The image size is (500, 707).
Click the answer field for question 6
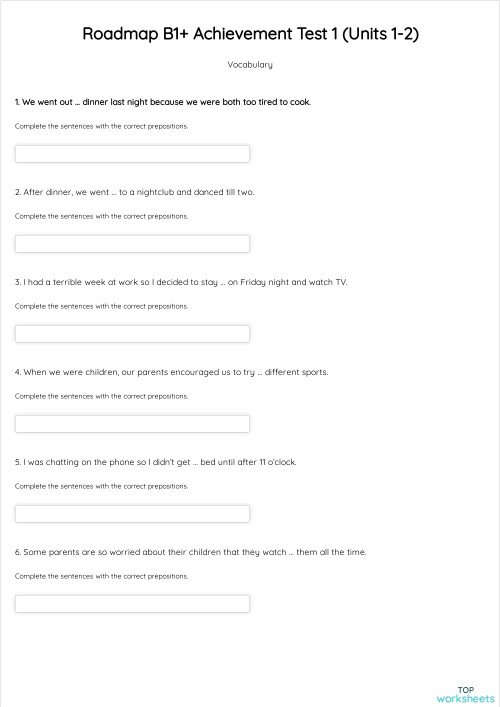pyautogui.click(x=132, y=604)
